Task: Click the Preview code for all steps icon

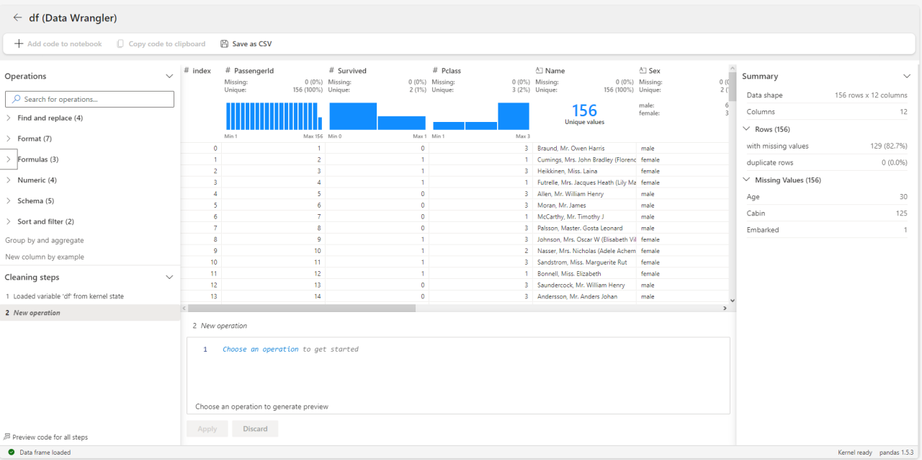Action: pos(7,437)
